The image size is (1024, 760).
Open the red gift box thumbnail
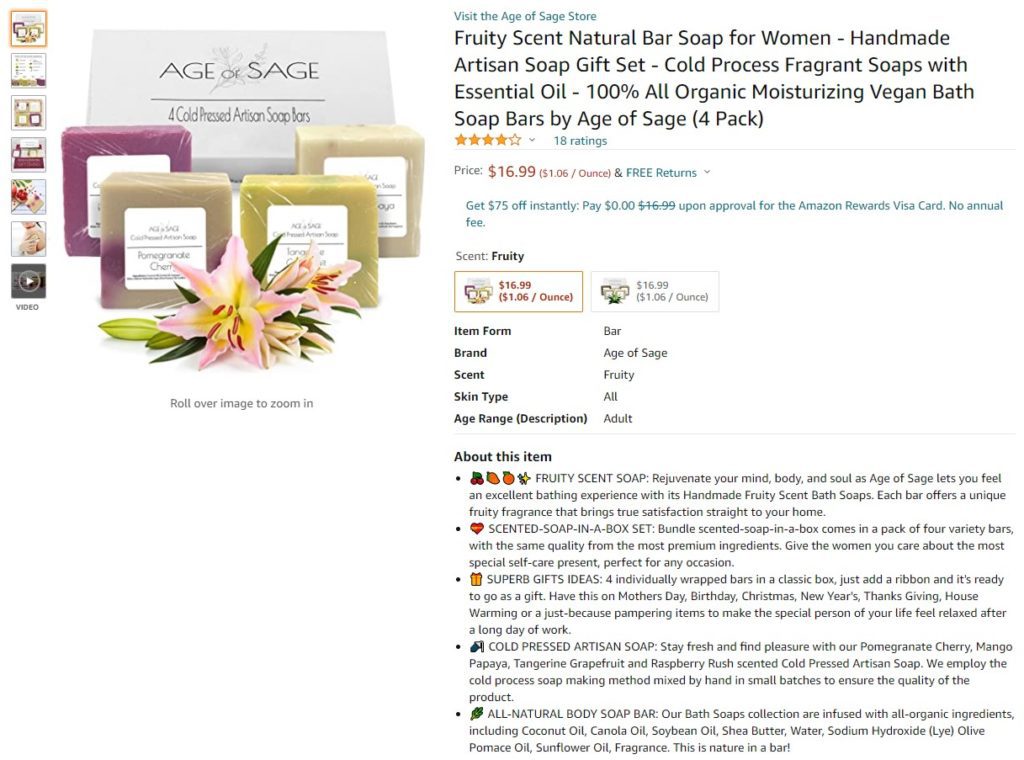tap(28, 155)
